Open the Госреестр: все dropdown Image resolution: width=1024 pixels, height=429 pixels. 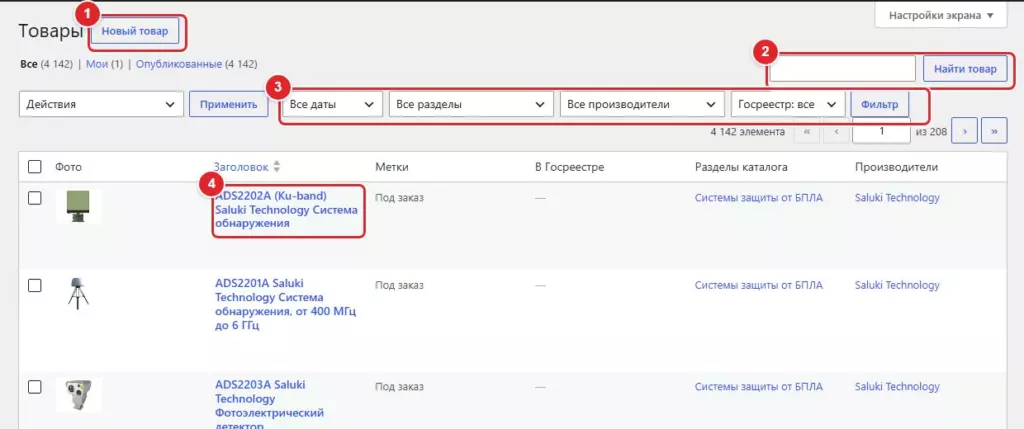tap(788, 104)
